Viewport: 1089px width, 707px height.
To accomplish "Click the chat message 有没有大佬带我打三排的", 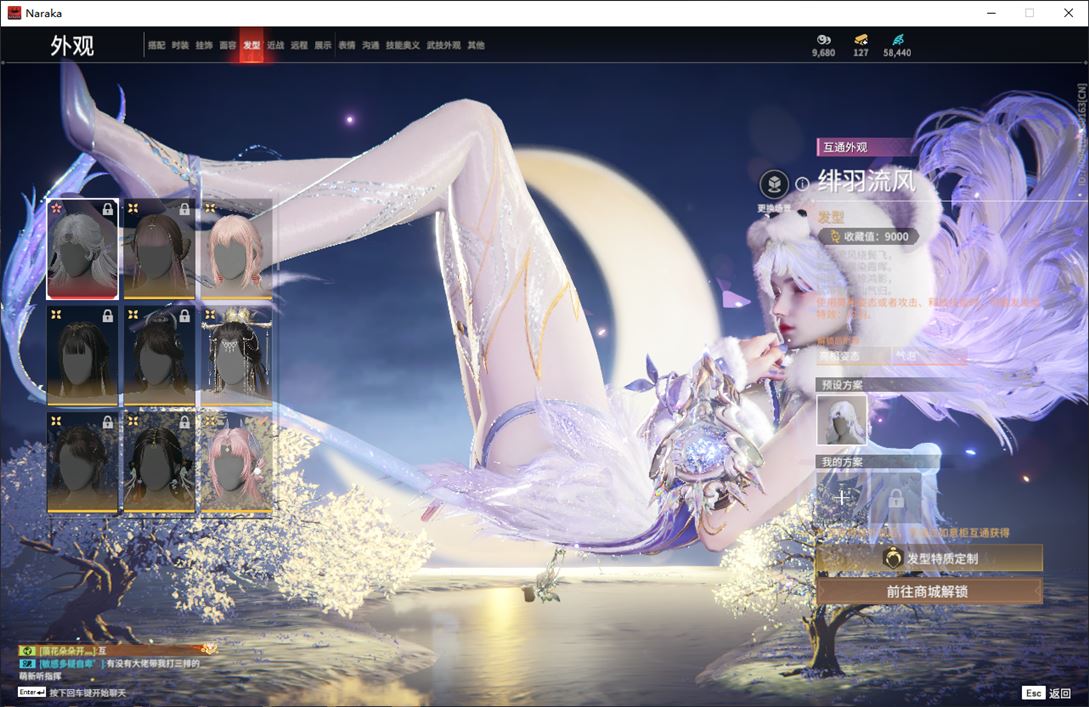I will 153,663.
